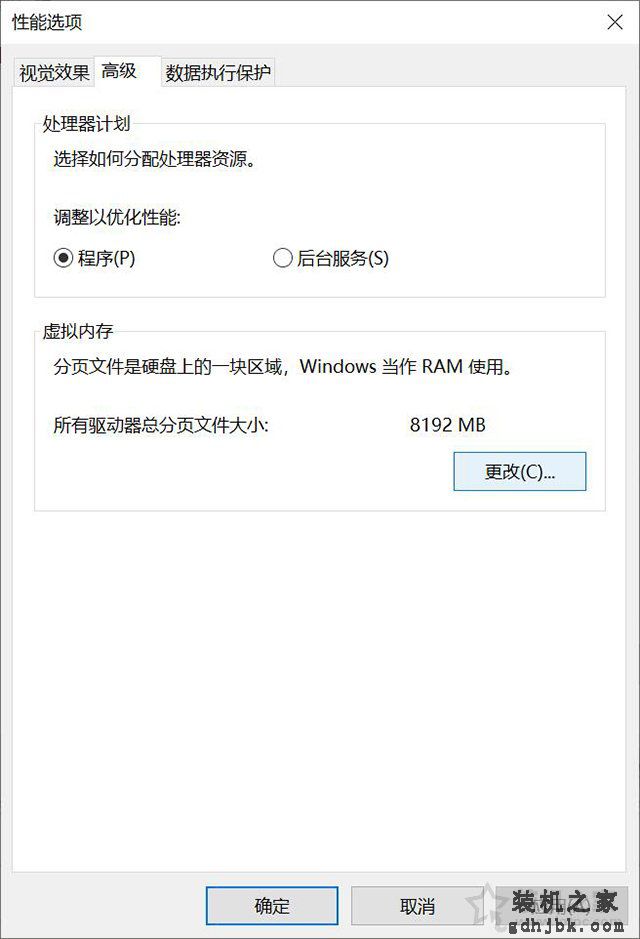
Task: Click the gdhjbk.com watermark text
Action: [566, 926]
